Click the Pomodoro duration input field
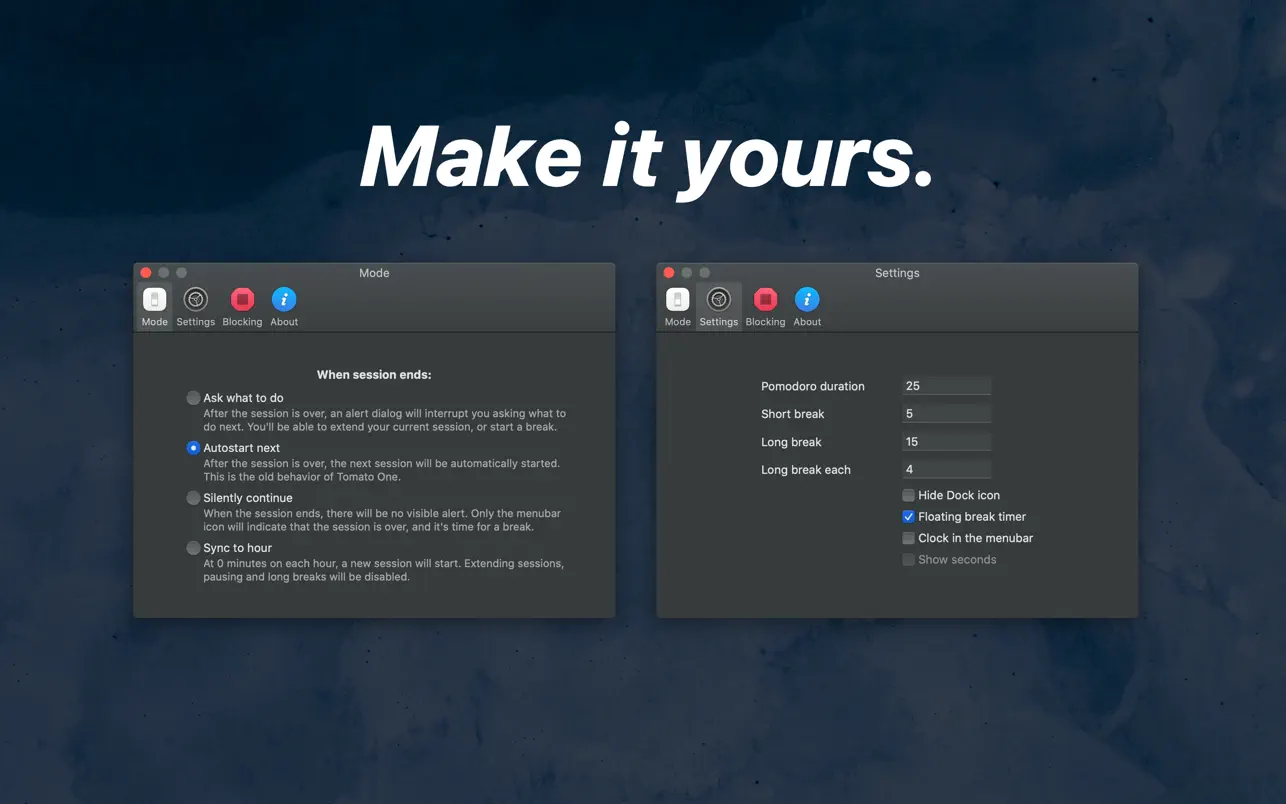 point(946,385)
